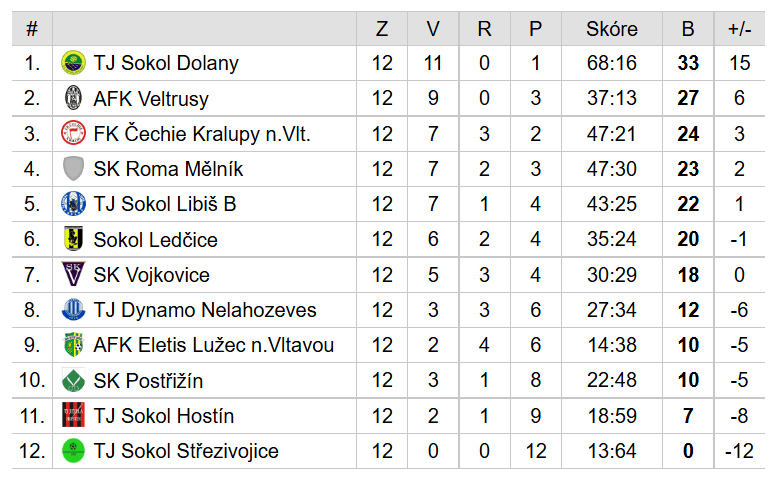
Task: Click the SK Vojkovice pennant logo
Action: click(73, 275)
